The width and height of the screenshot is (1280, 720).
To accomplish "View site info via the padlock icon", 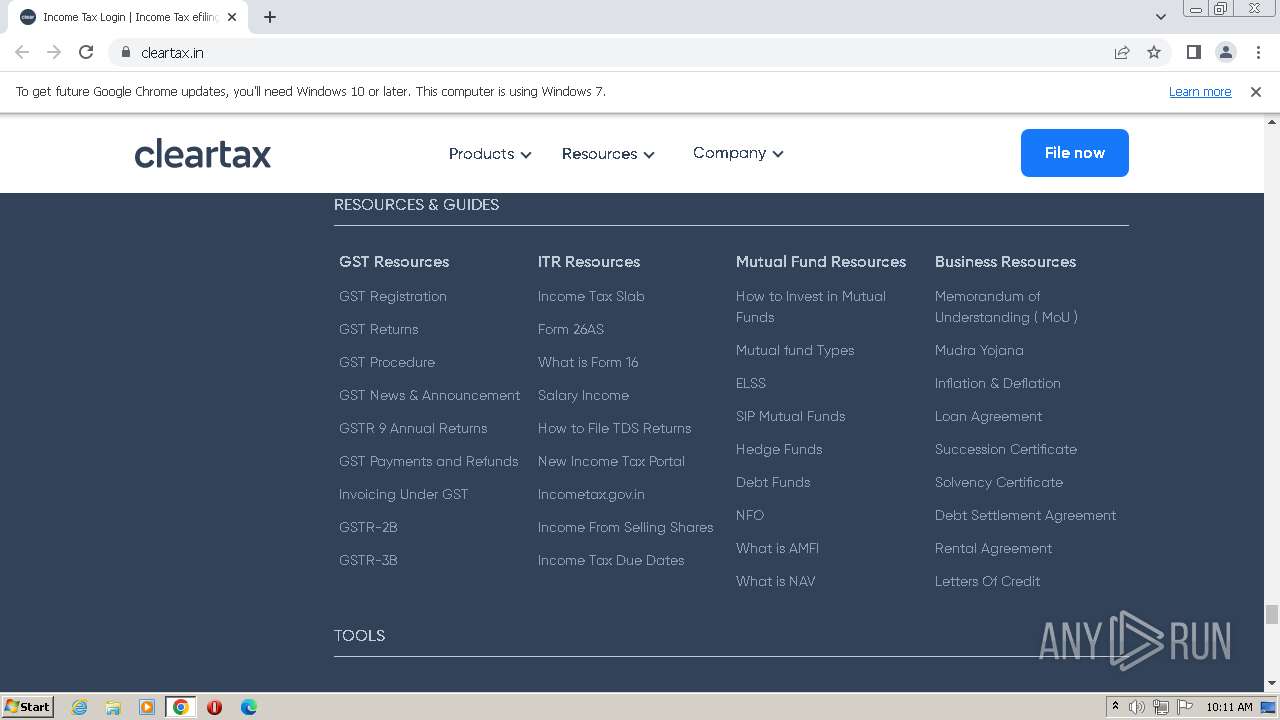I will pos(126,52).
